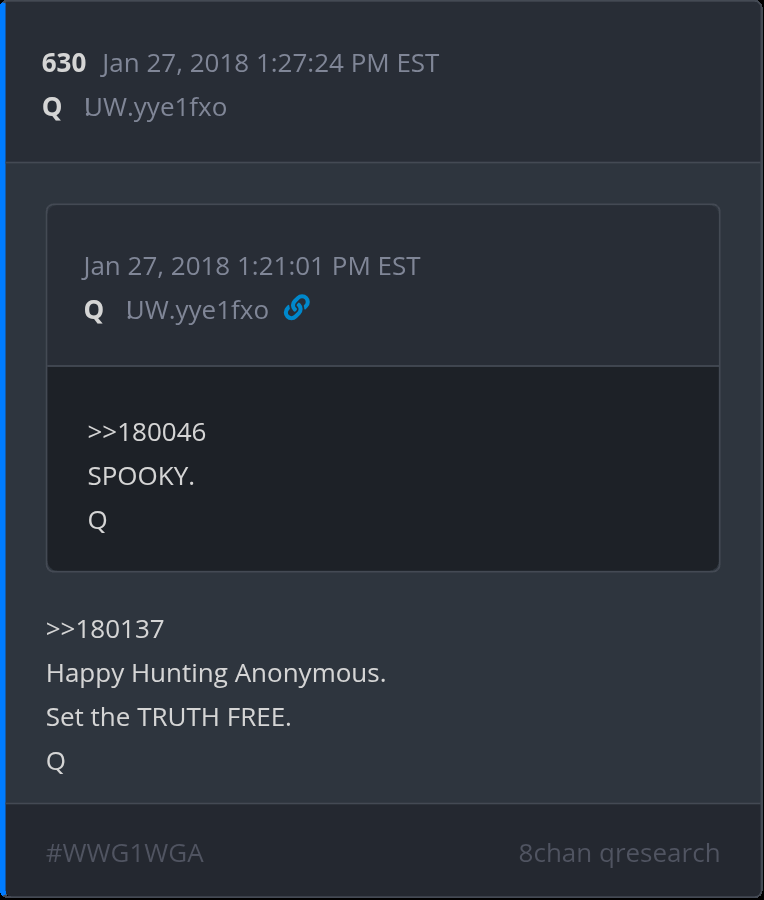Click the chain link icon in quoted post
This screenshot has height=900, width=764.
tap(296, 309)
